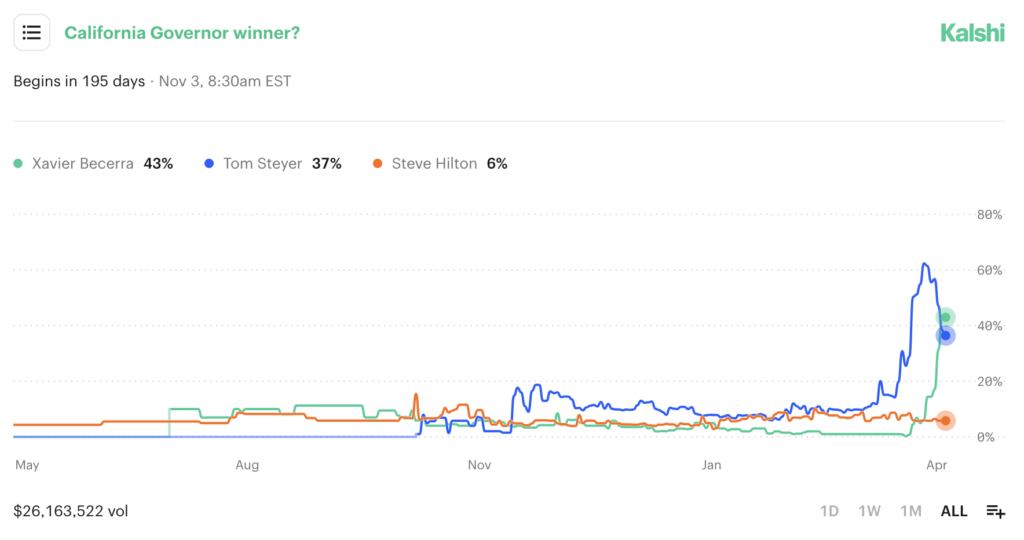Click the blue legend dot for Steyer
The width and height of the screenshot is (1024, 540).
[208, 163]
